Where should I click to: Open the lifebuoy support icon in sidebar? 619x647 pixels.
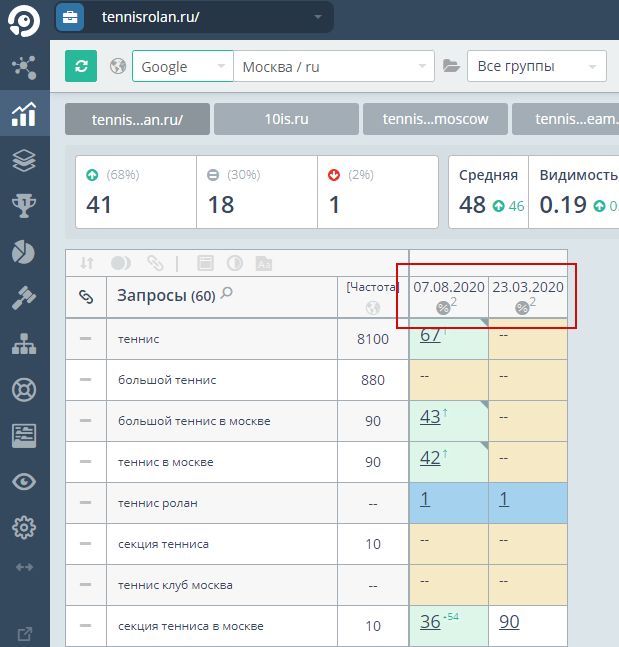tap(24, 389)
